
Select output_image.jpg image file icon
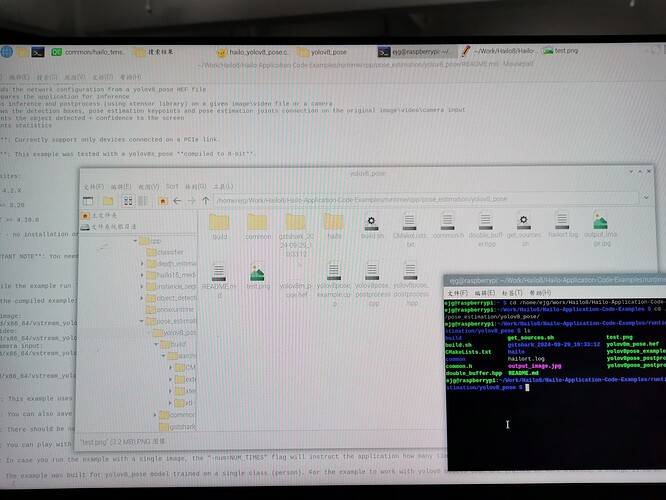point(600,220)
